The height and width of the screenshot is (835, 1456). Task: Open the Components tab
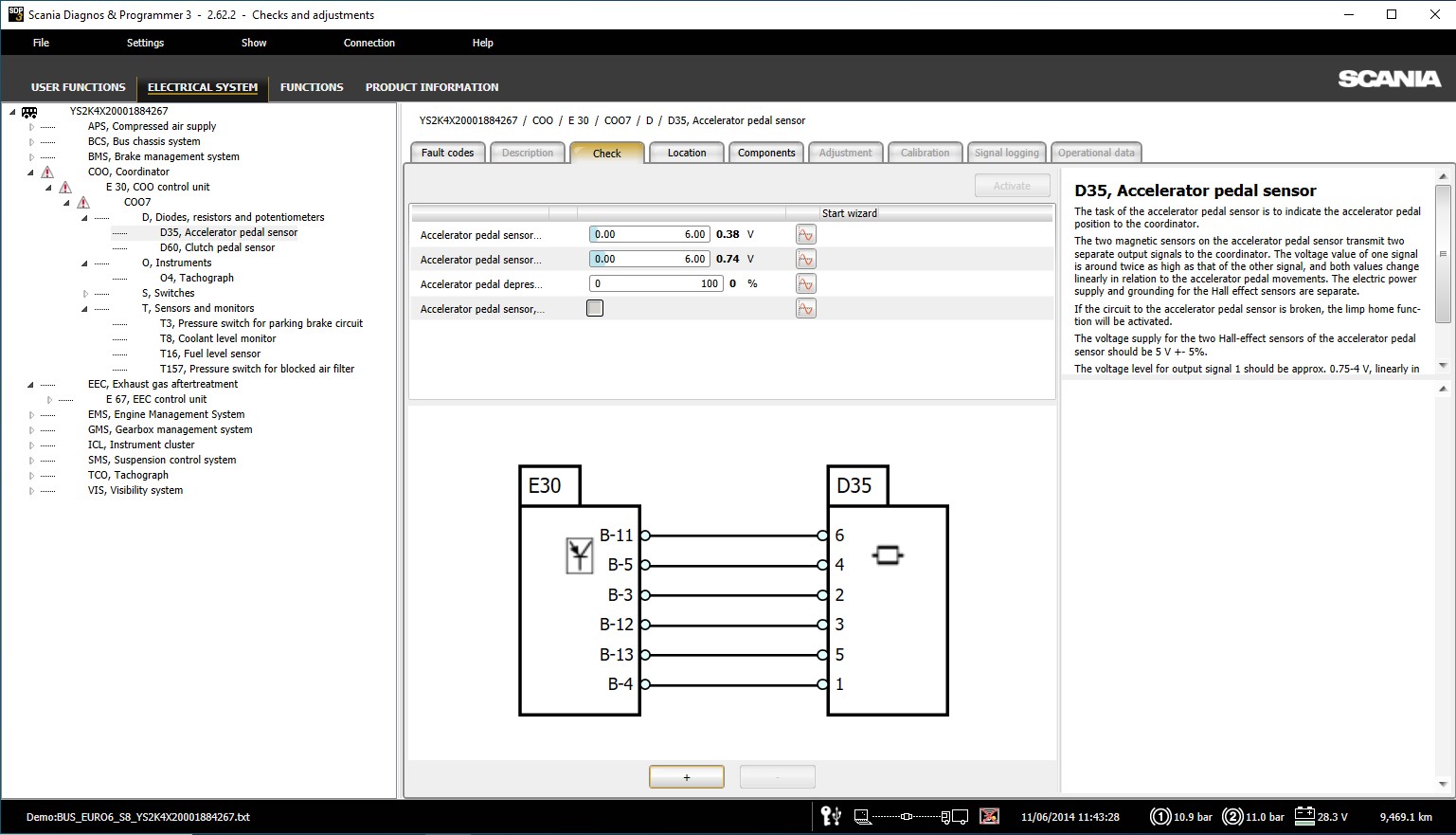766,153
